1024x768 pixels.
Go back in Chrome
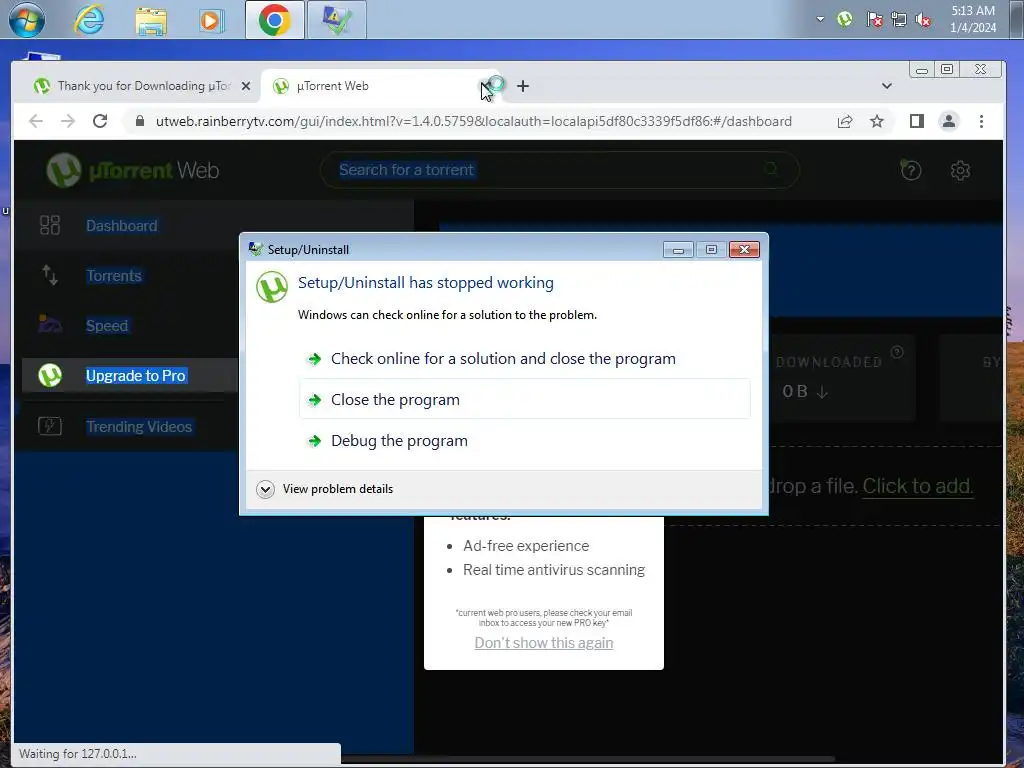point(36,121)
